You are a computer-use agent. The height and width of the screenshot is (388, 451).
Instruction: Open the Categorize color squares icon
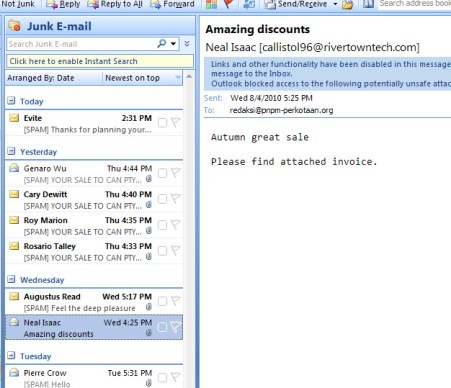pos(211,4)
